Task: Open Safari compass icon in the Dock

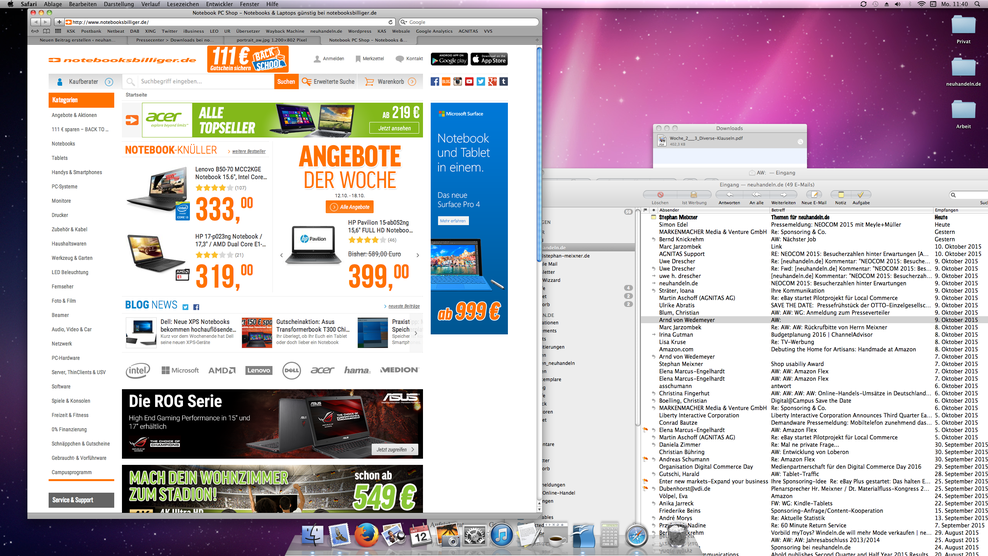Action: click(x=636, y=536)
